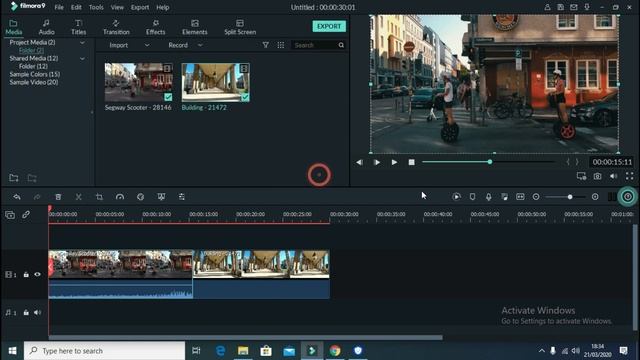Open the Titles tab
The width and height of the screenshot is (640, 360).
[x=78, y=27]
